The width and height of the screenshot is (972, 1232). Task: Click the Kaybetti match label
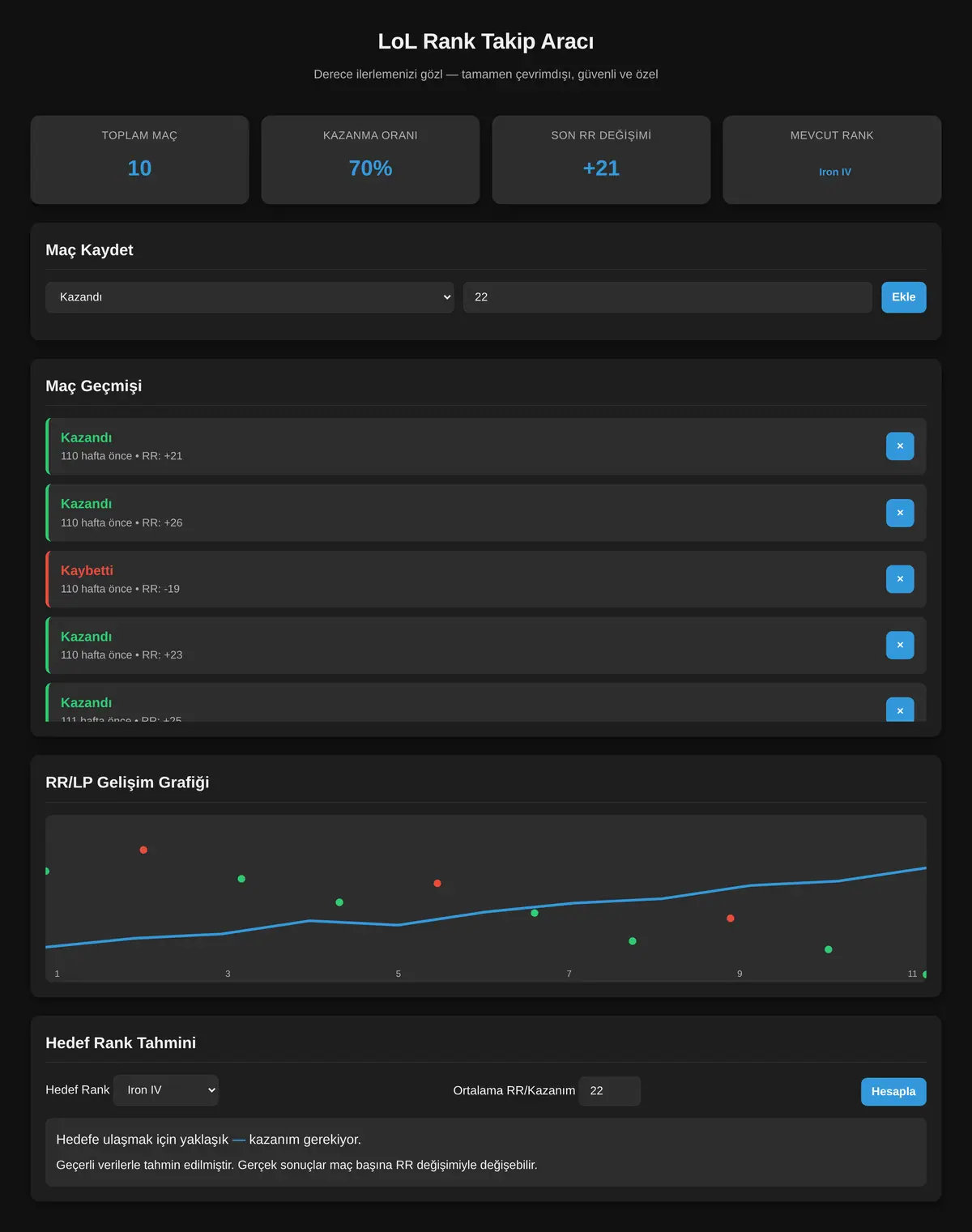pos(87,570)
